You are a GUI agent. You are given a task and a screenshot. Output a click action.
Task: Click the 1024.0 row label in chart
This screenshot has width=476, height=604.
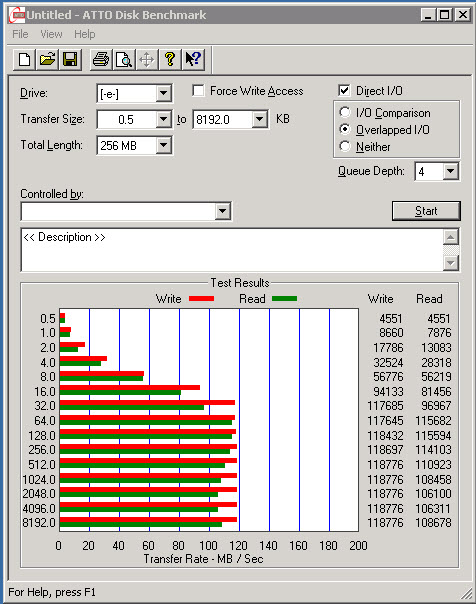tap(39, 480)
